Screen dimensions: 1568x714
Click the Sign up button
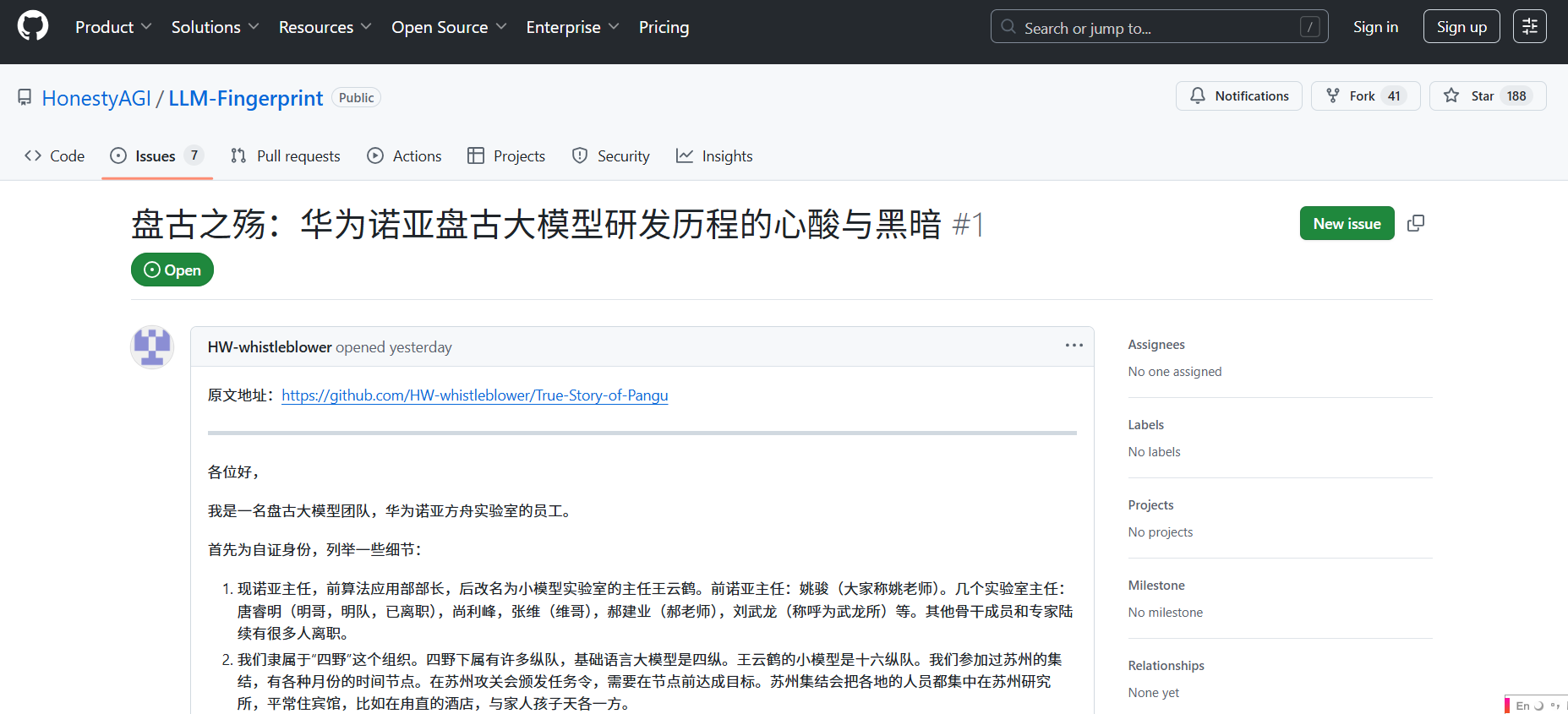1461,27
